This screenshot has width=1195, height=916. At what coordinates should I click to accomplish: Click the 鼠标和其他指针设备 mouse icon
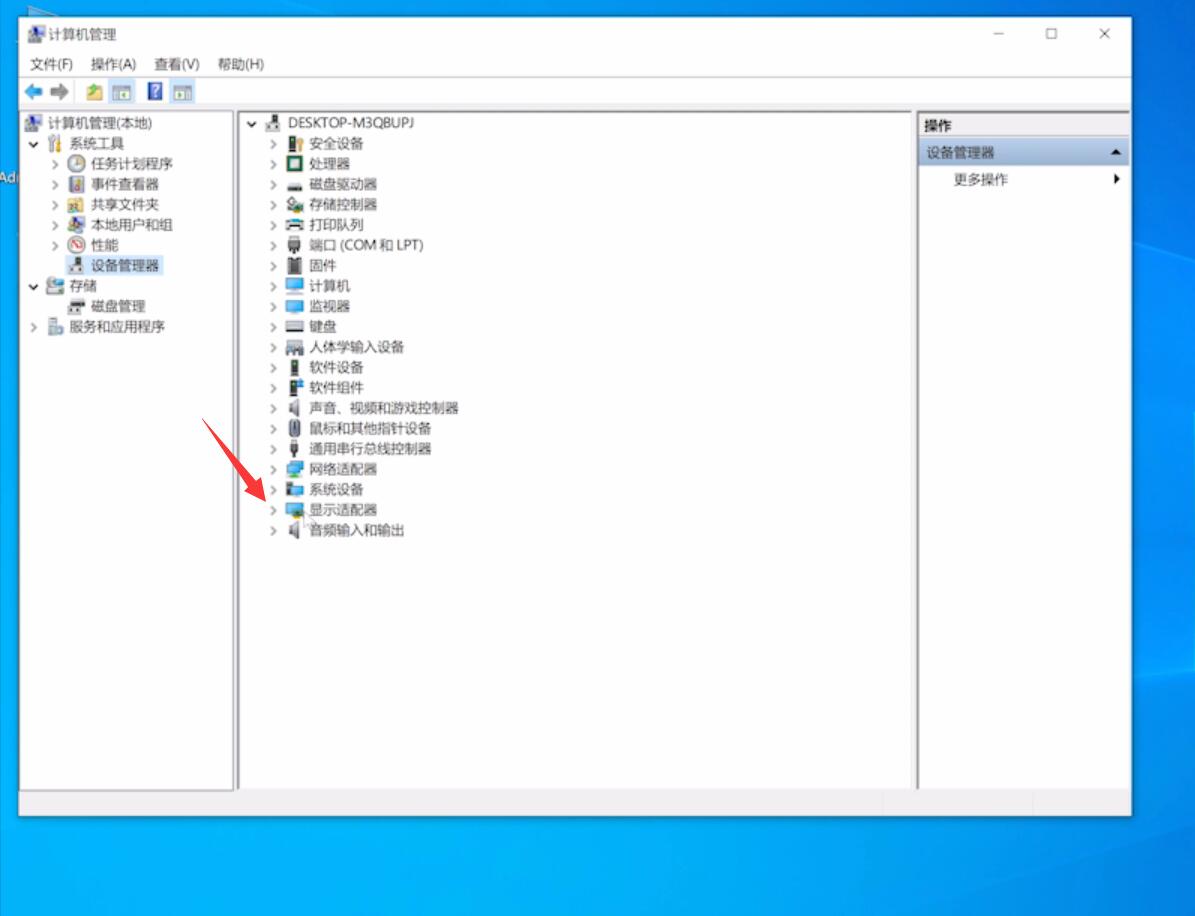(x=295, y=428)
